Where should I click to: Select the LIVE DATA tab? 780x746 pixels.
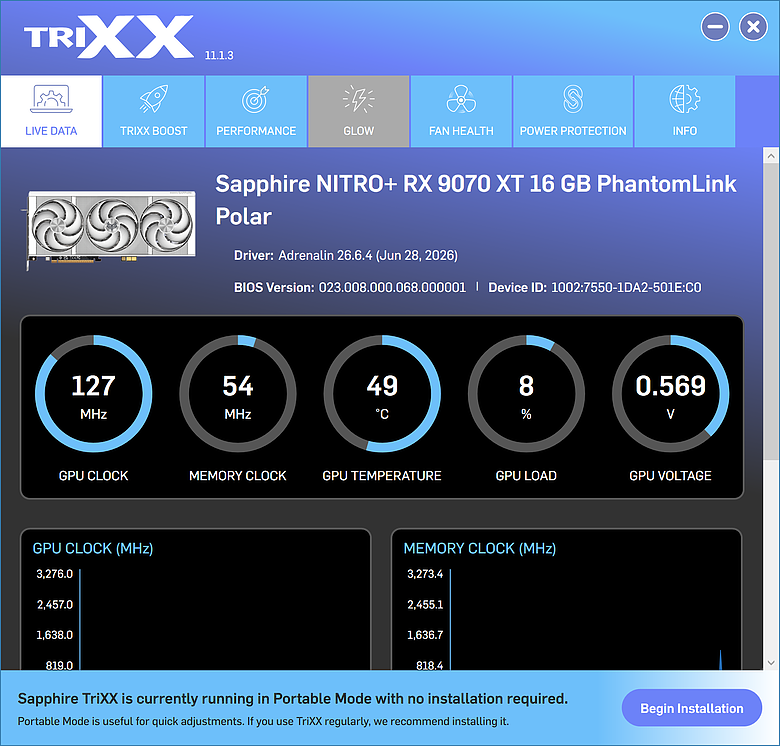[51, 111]
